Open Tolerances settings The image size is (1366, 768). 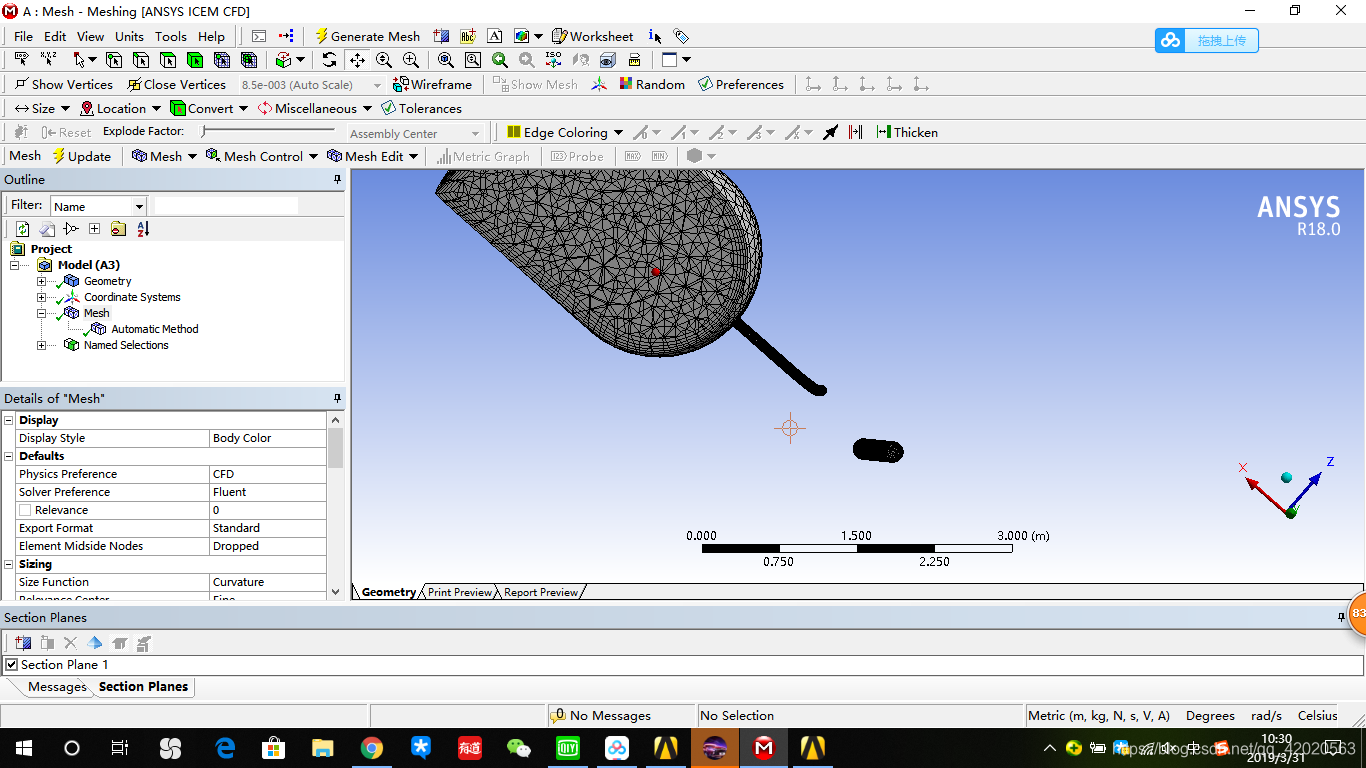[422, 108]
